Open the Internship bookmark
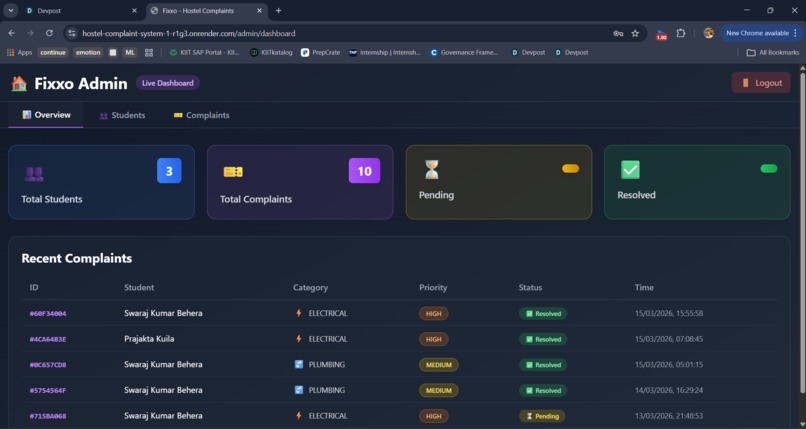 [384, 52]
